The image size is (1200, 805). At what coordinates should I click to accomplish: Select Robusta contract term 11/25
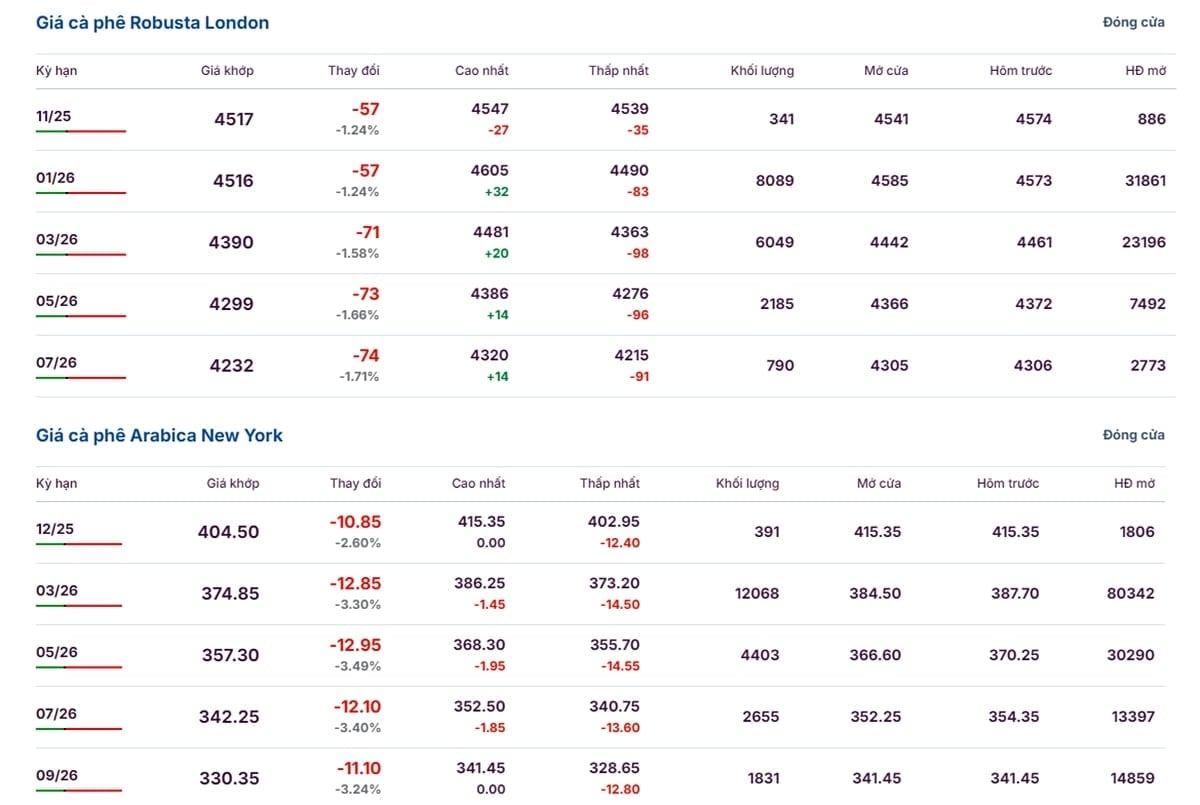coord(54,116)
